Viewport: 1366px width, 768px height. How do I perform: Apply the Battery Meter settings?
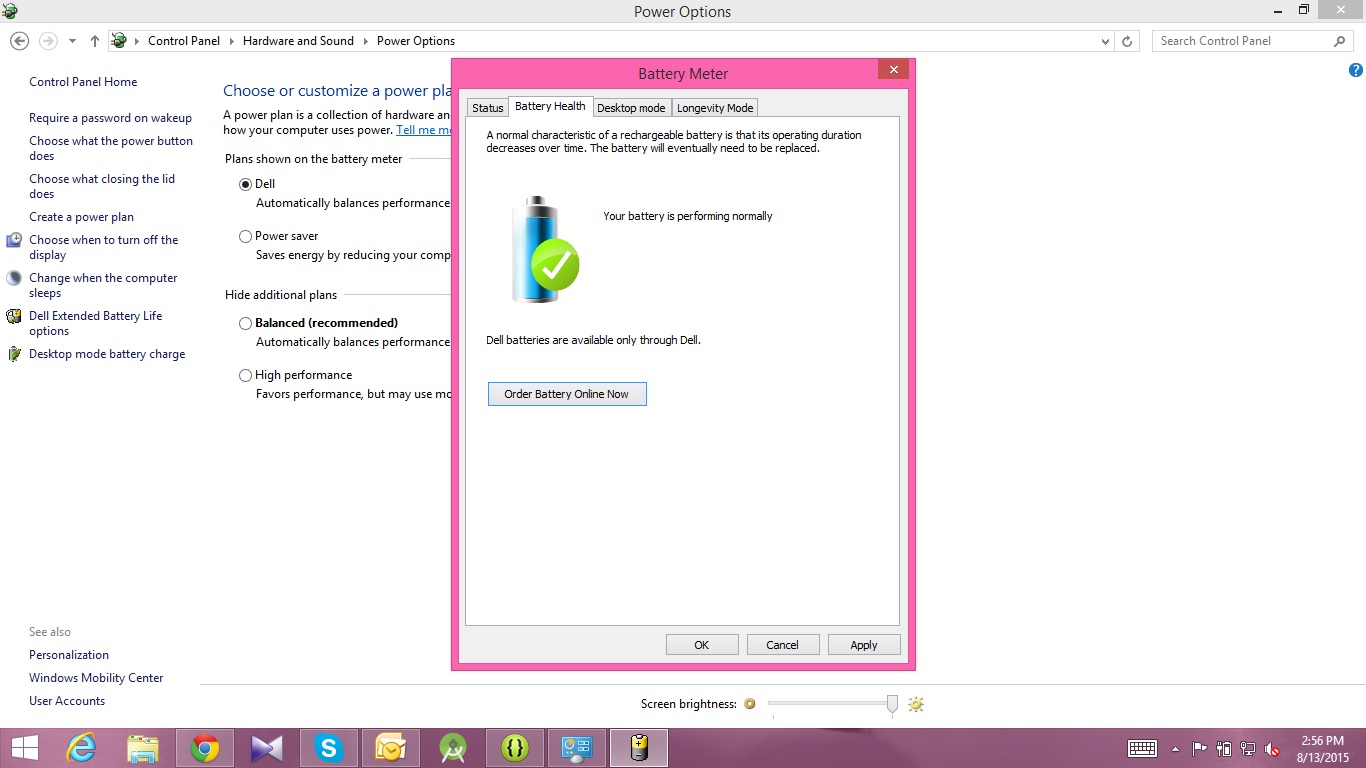(x=864, y=645)
